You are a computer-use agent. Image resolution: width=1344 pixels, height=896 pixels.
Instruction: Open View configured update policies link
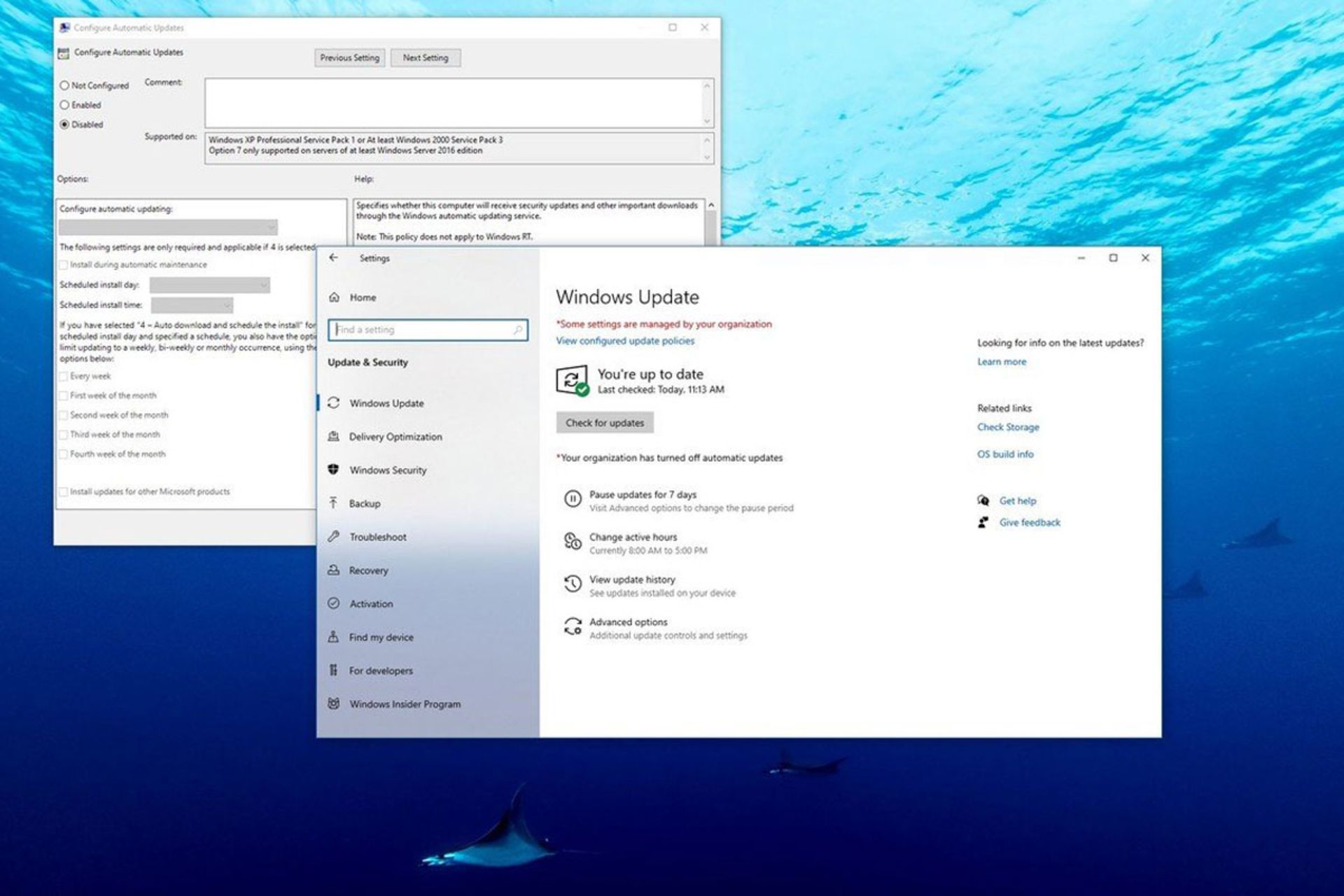coord(625,341)
